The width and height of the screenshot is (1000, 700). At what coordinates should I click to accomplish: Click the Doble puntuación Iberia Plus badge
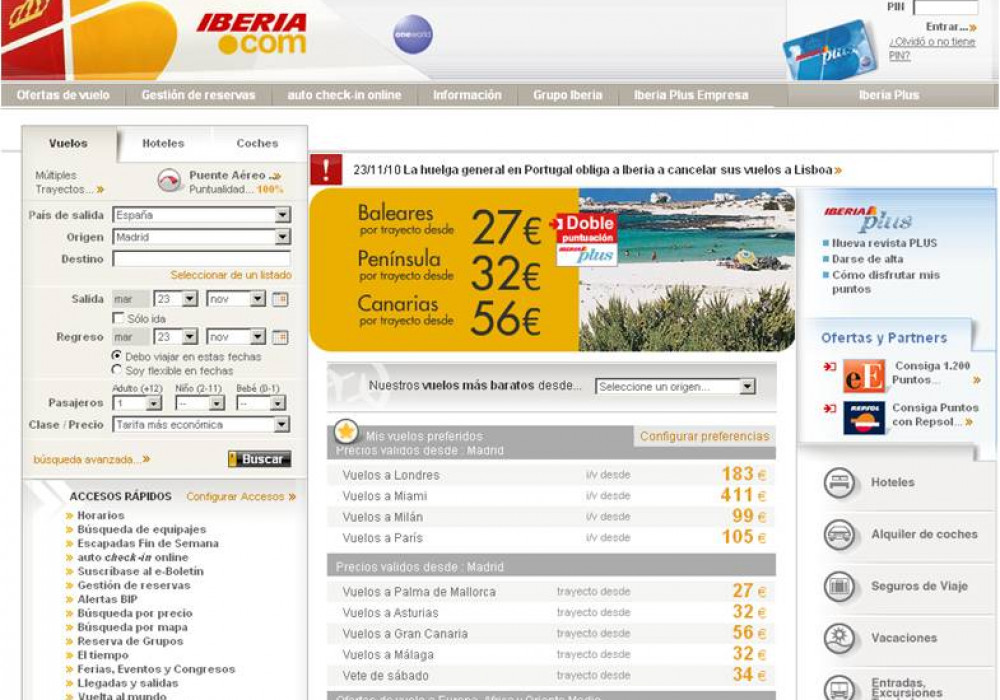[x=585, y=240]
